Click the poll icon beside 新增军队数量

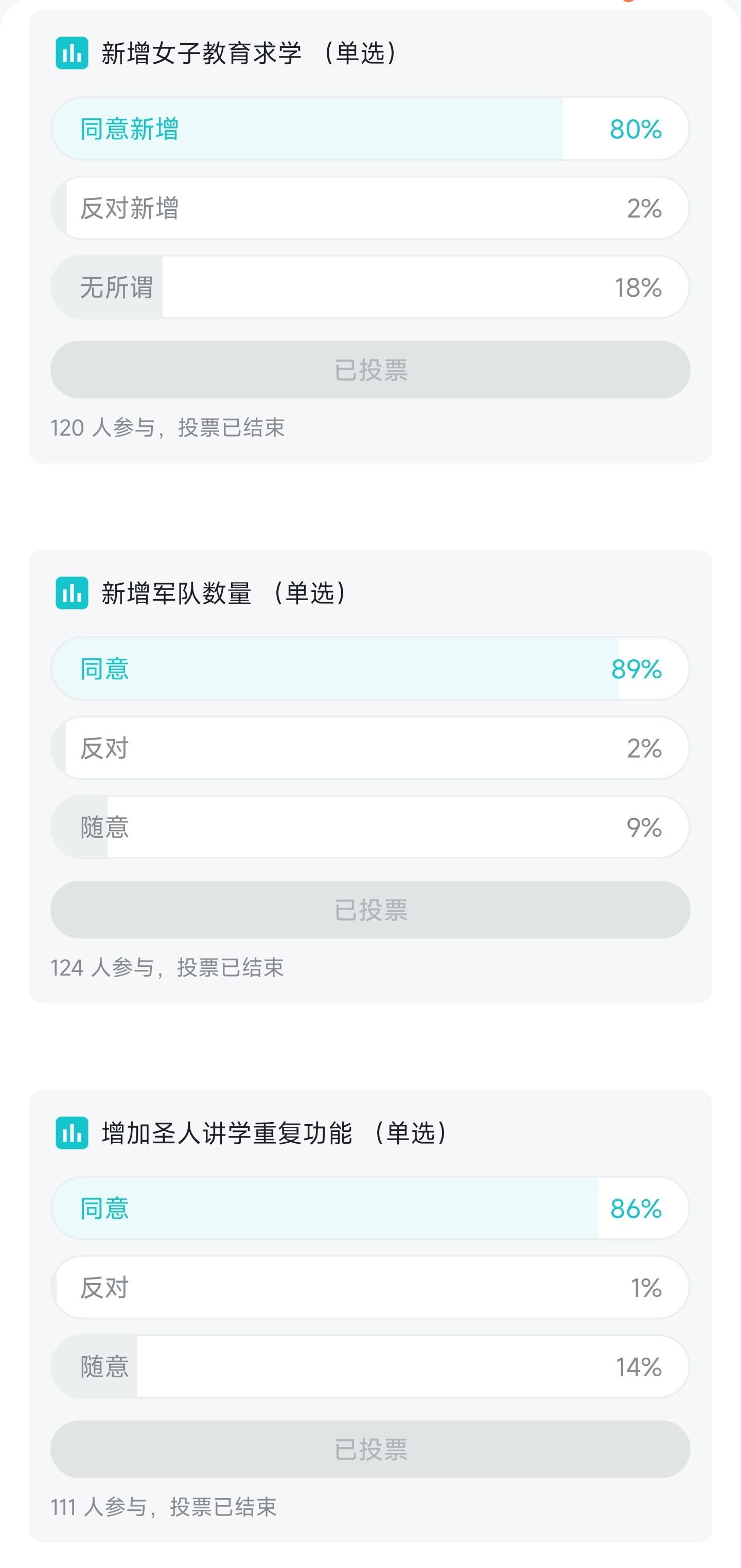tap(72, 593)
